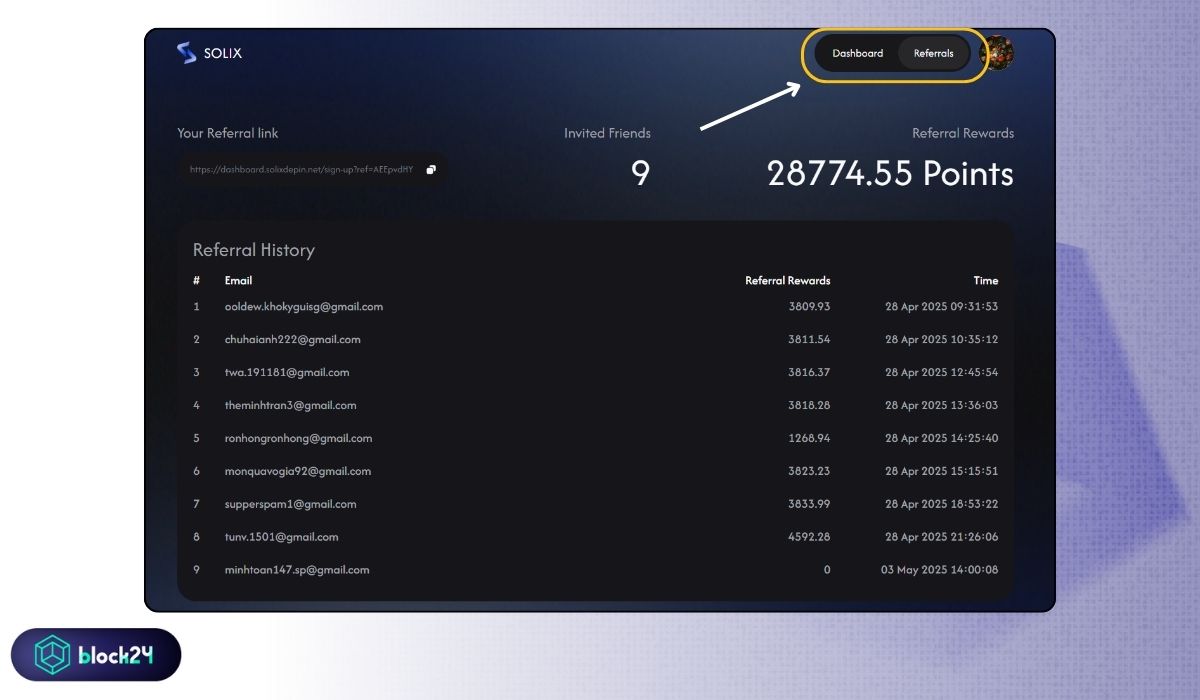Click the Your Referral link label

point(228,133)
